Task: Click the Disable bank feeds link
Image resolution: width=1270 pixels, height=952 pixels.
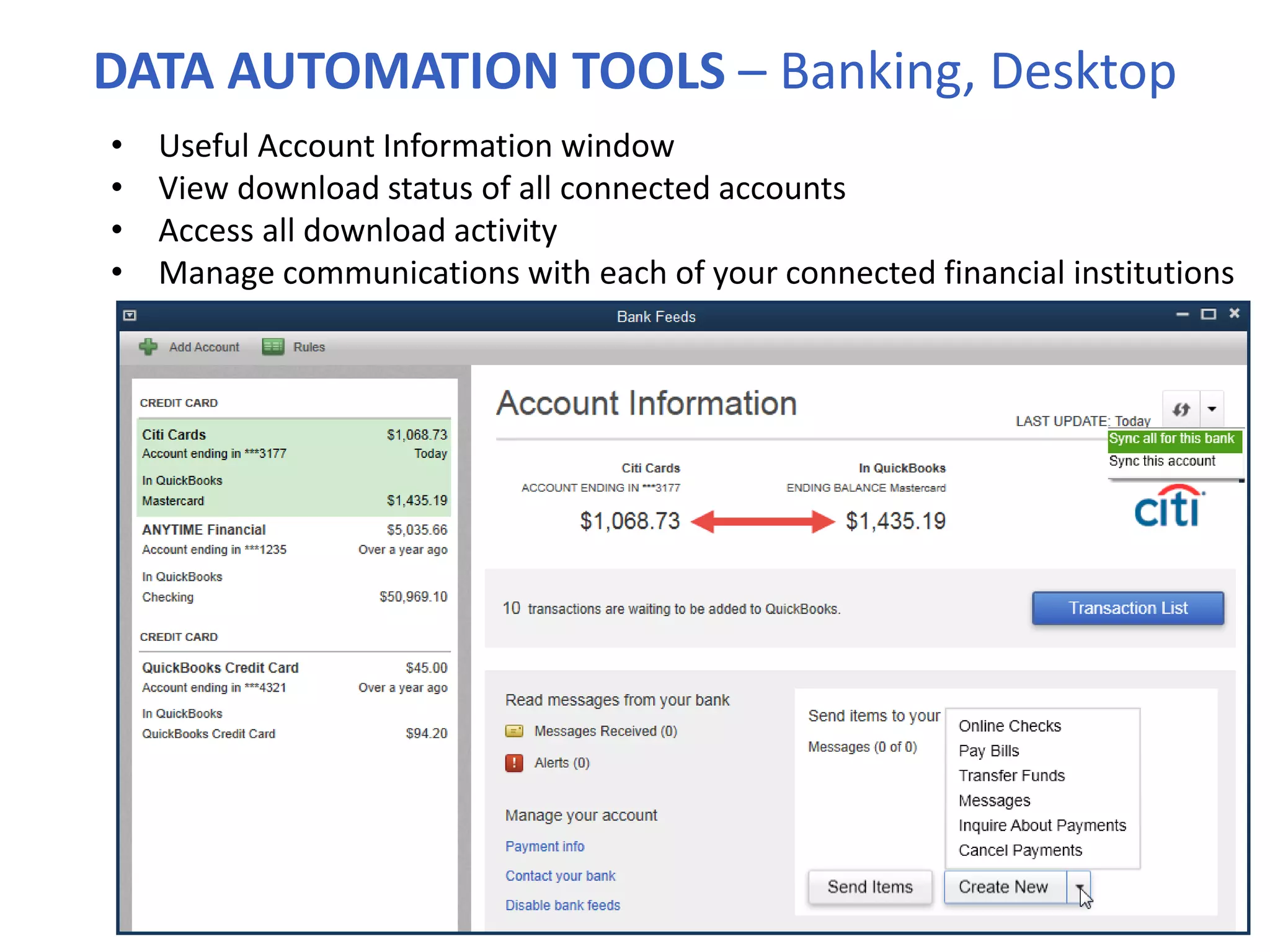Action: tap(562, 906)
